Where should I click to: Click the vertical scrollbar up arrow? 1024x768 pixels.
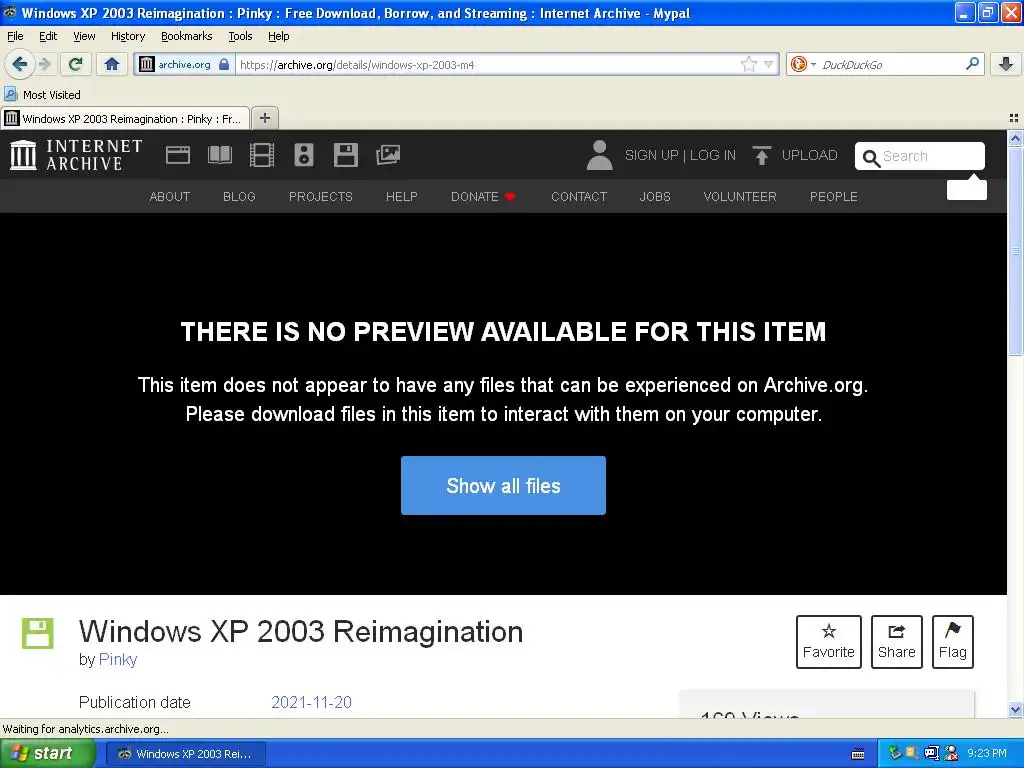[x=1015, y=138]
